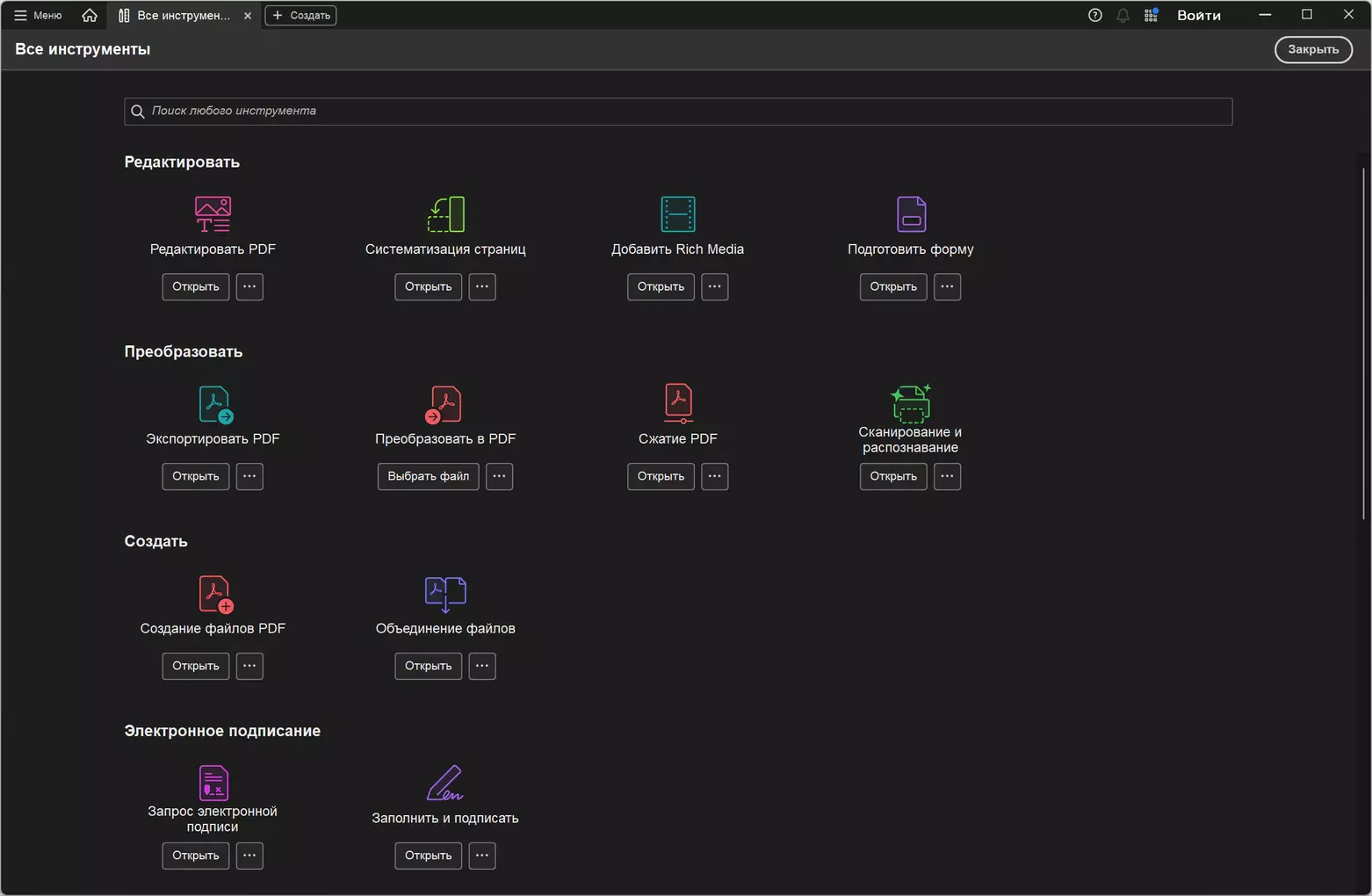Select the Подготовить форму icon
This screenshot has height=896, width=1372.
click(x=911, y=214)
